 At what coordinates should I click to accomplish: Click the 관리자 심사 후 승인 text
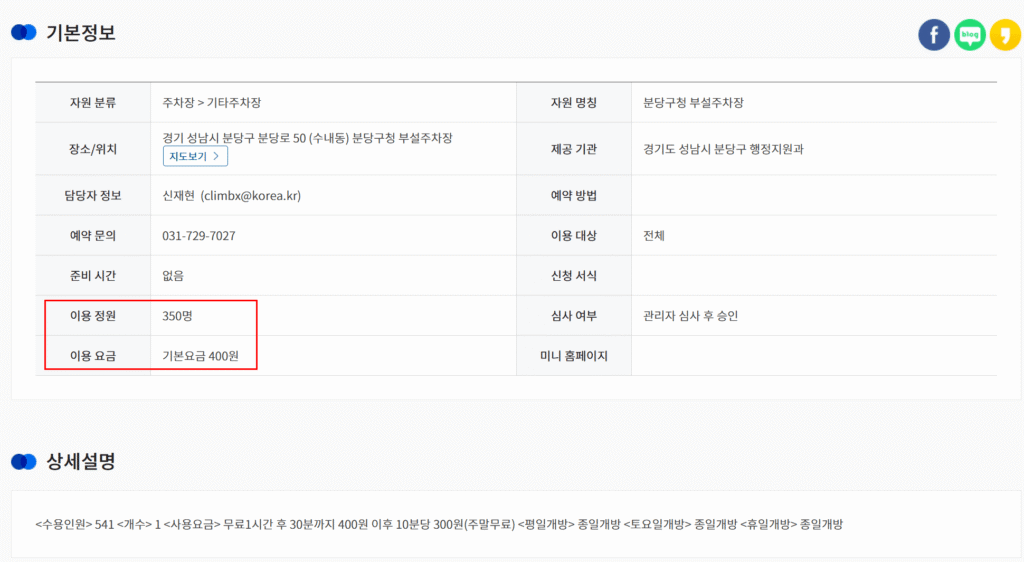[691, 316]
